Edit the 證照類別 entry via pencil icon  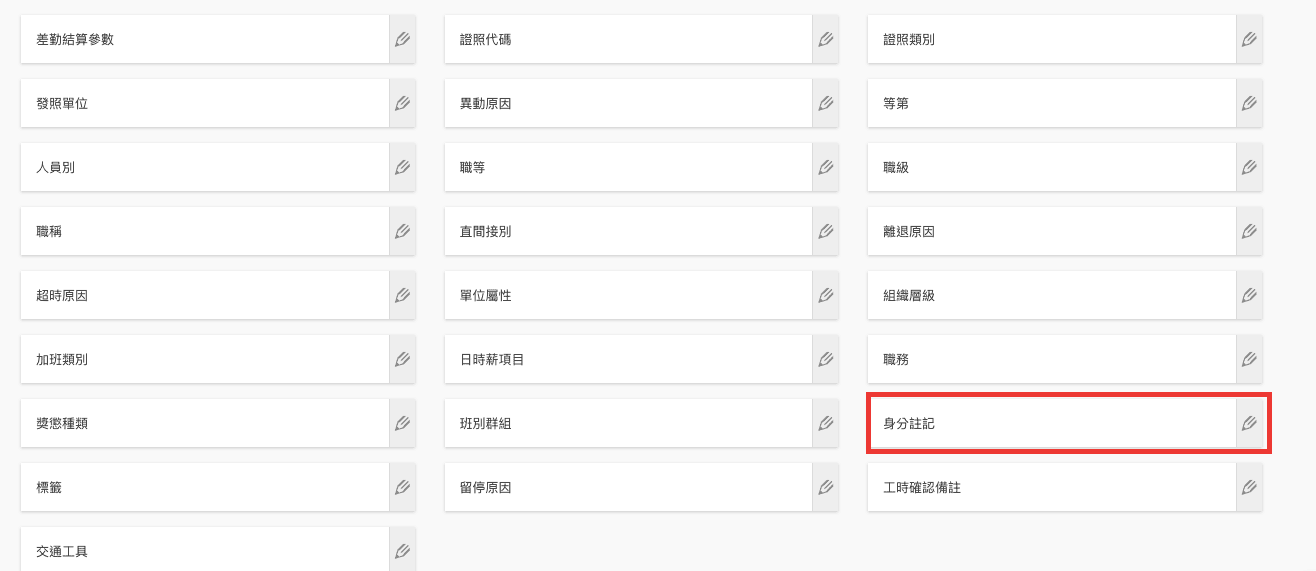click(x=1249, y=40)
